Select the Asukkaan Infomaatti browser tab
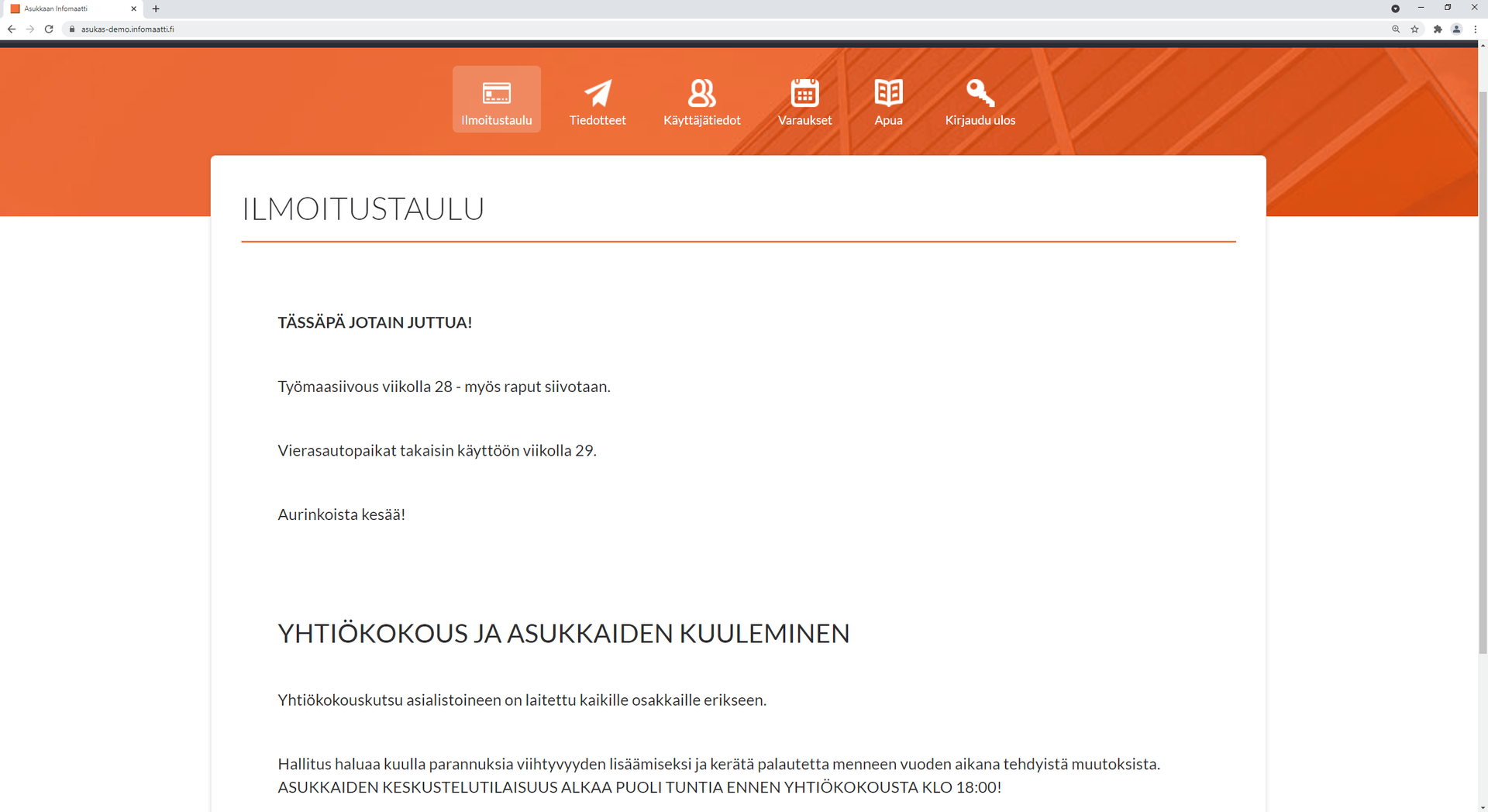Viewport: 1488px width, 812px height. pos(71,9)
